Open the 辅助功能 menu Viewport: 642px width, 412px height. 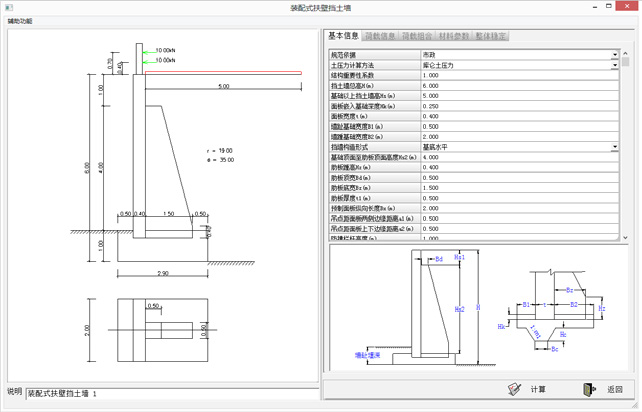20,20
